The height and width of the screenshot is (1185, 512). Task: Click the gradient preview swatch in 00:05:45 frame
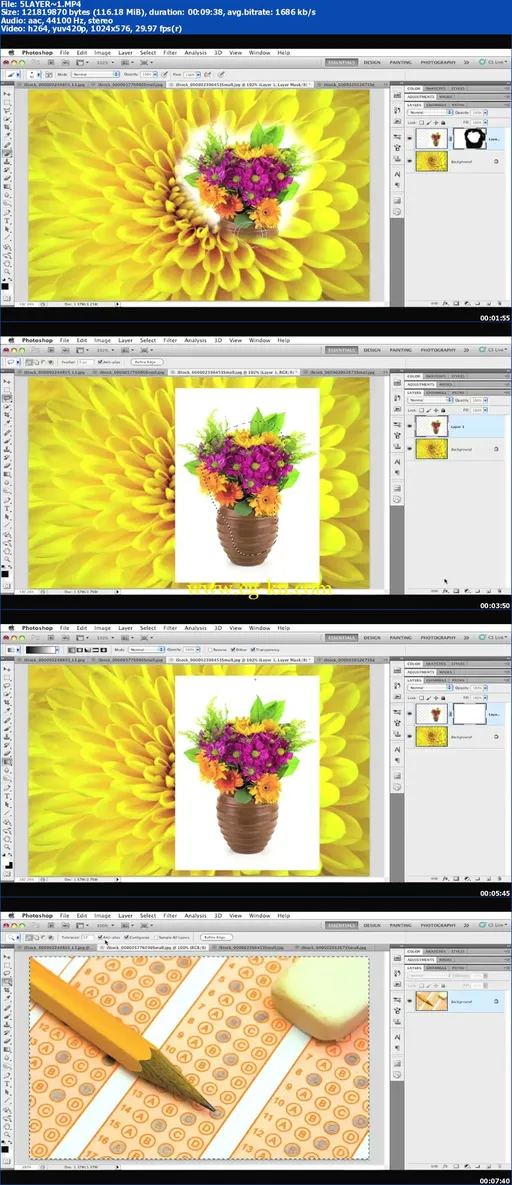41,648
